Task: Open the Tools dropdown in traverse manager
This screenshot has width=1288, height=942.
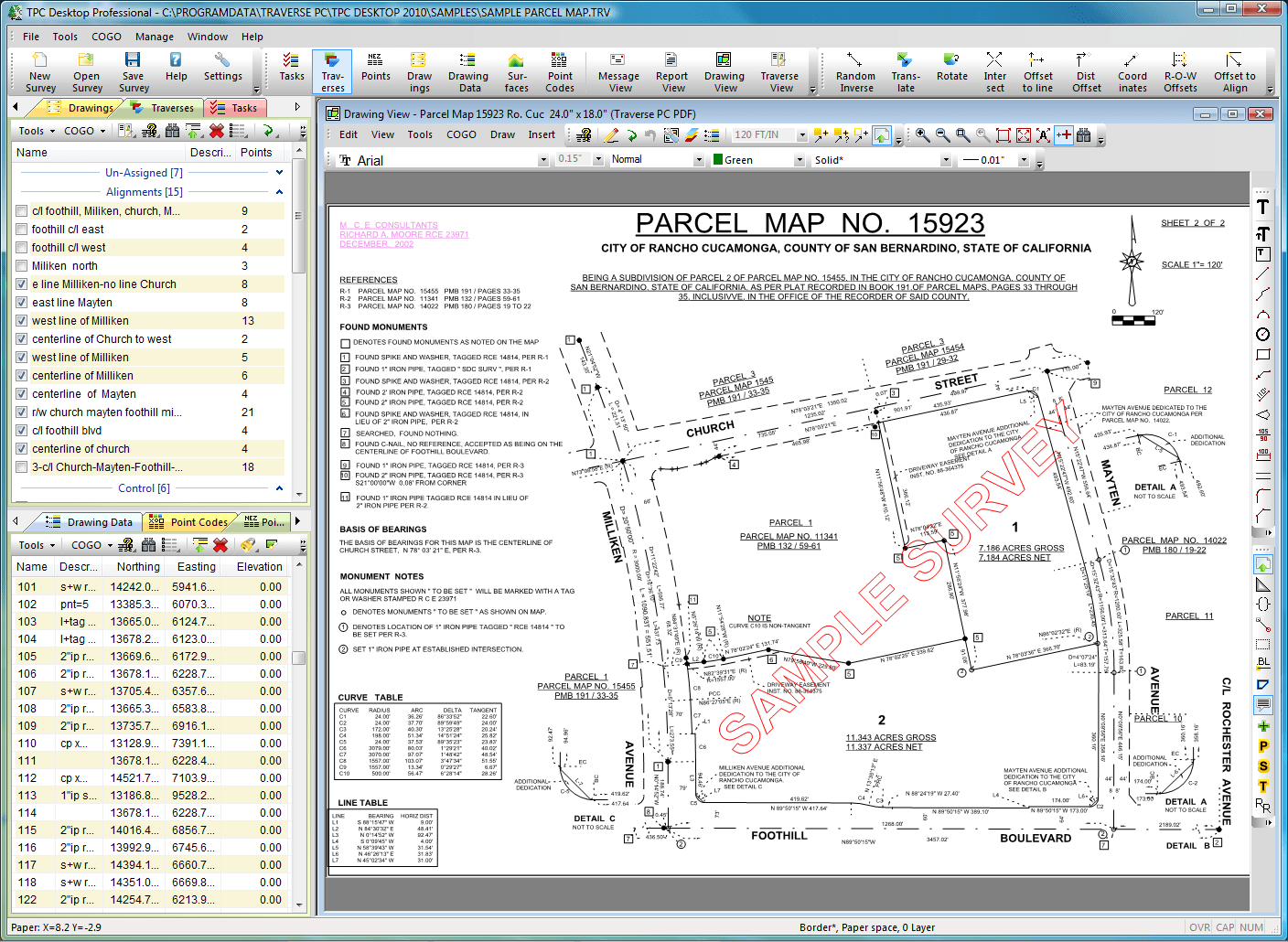Action: coord(37,131)
